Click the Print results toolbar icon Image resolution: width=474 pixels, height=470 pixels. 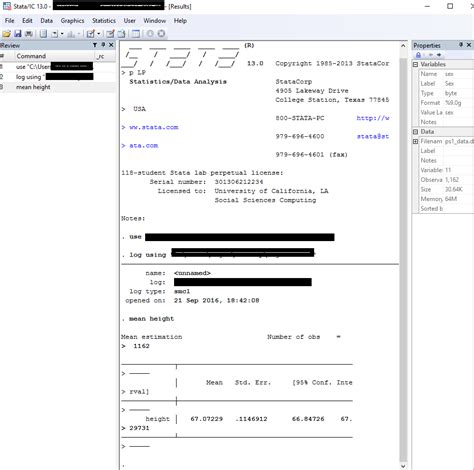pos(29,34)
